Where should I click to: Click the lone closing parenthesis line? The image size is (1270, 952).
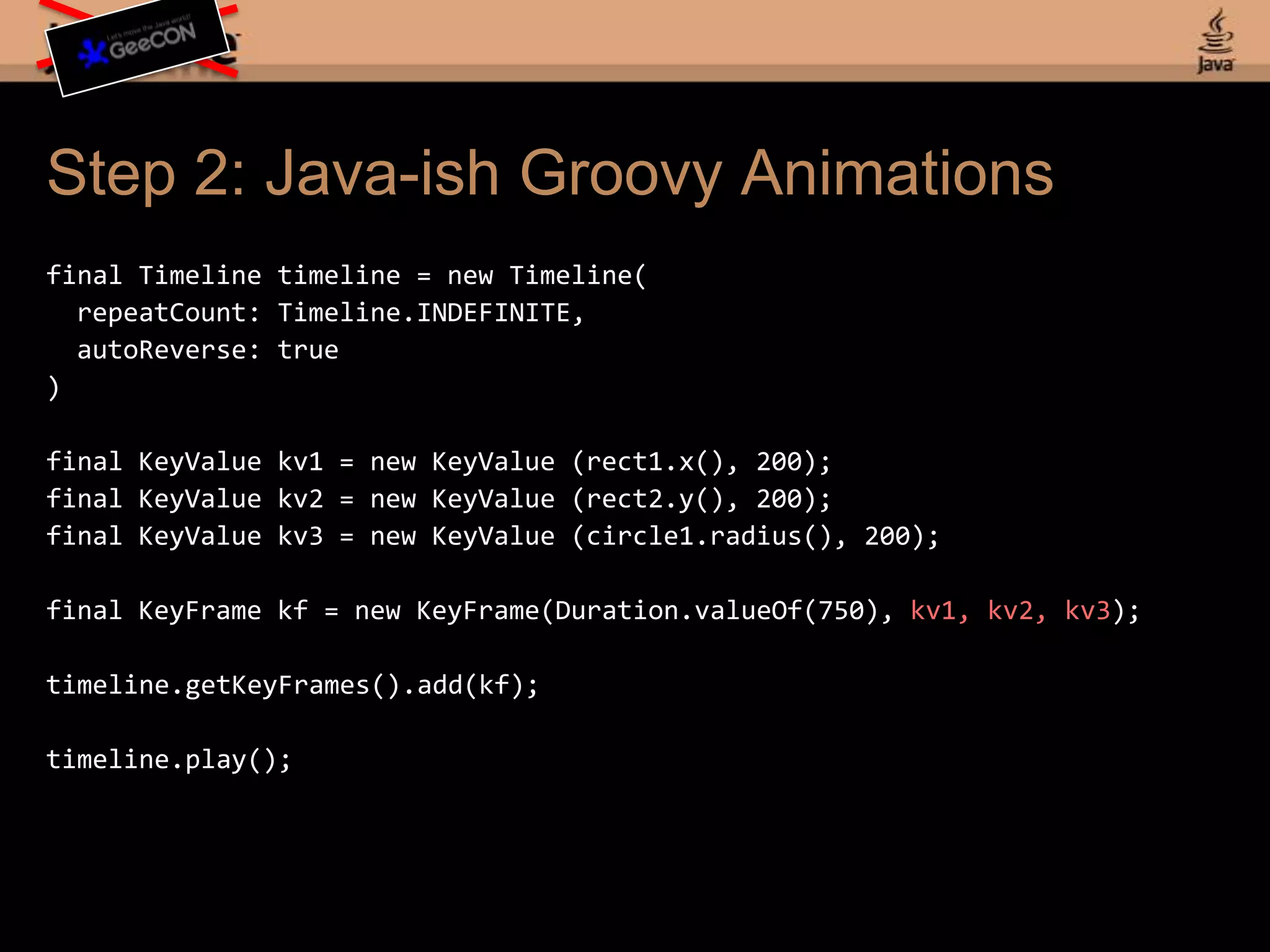[54, 388]
